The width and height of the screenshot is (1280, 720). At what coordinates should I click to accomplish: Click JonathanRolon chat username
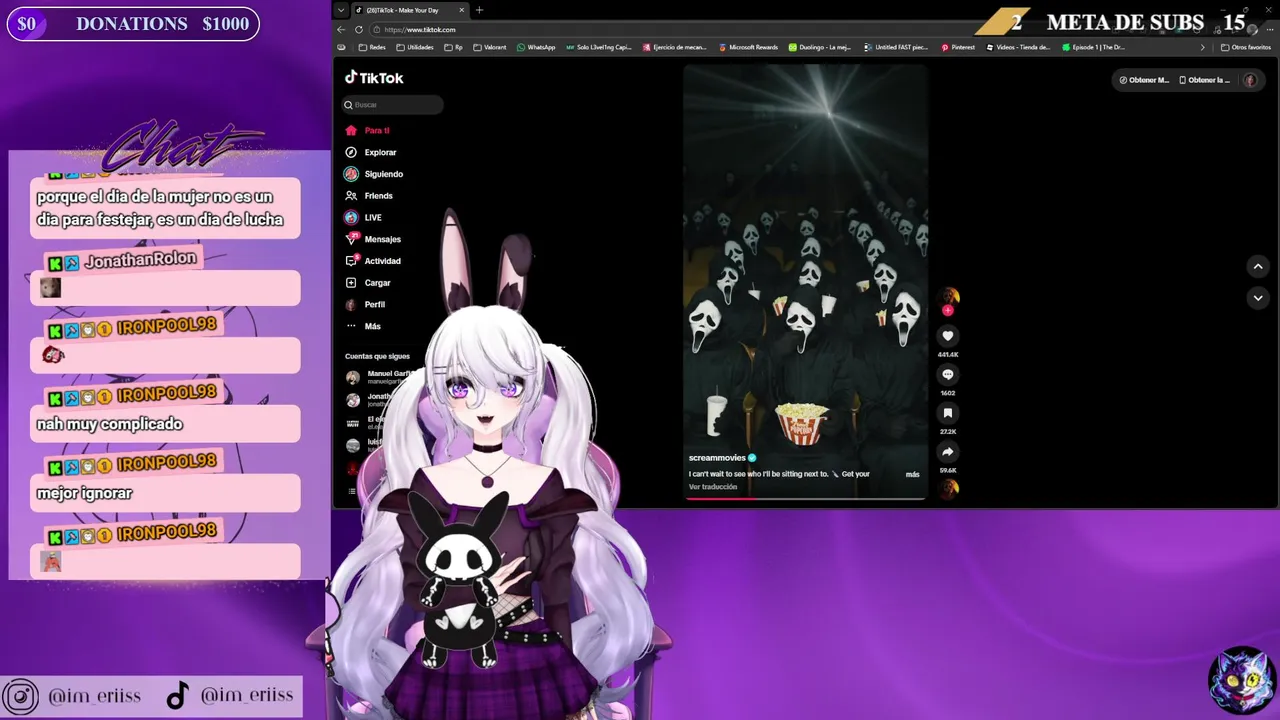(140, 260)
